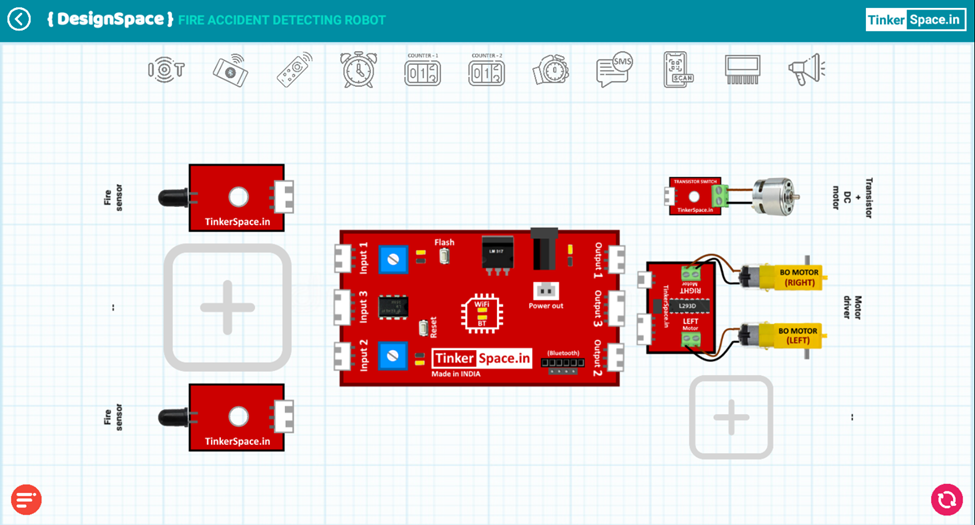The height and width of the screenshot is (525, 975).
Task: Click the LM317 regulator on the board
Action: pos(497,254)
